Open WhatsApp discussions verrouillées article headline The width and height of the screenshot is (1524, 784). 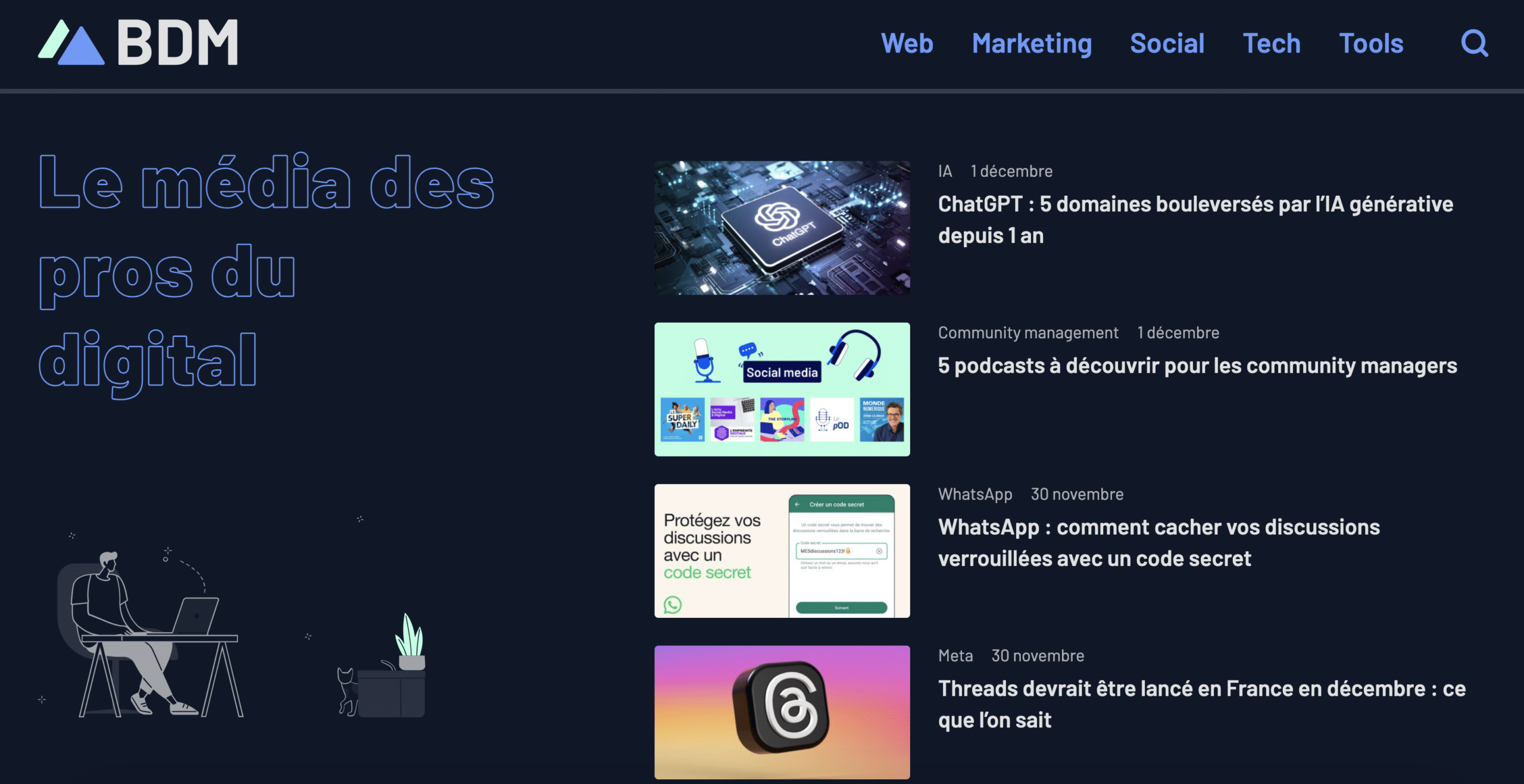tap(1158, 542)
